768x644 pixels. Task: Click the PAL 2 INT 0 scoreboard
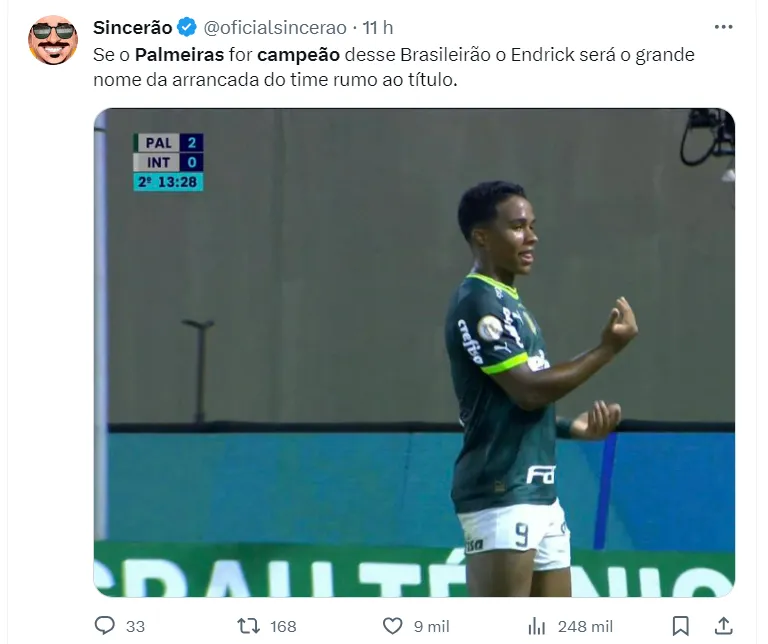coord(168,162)
